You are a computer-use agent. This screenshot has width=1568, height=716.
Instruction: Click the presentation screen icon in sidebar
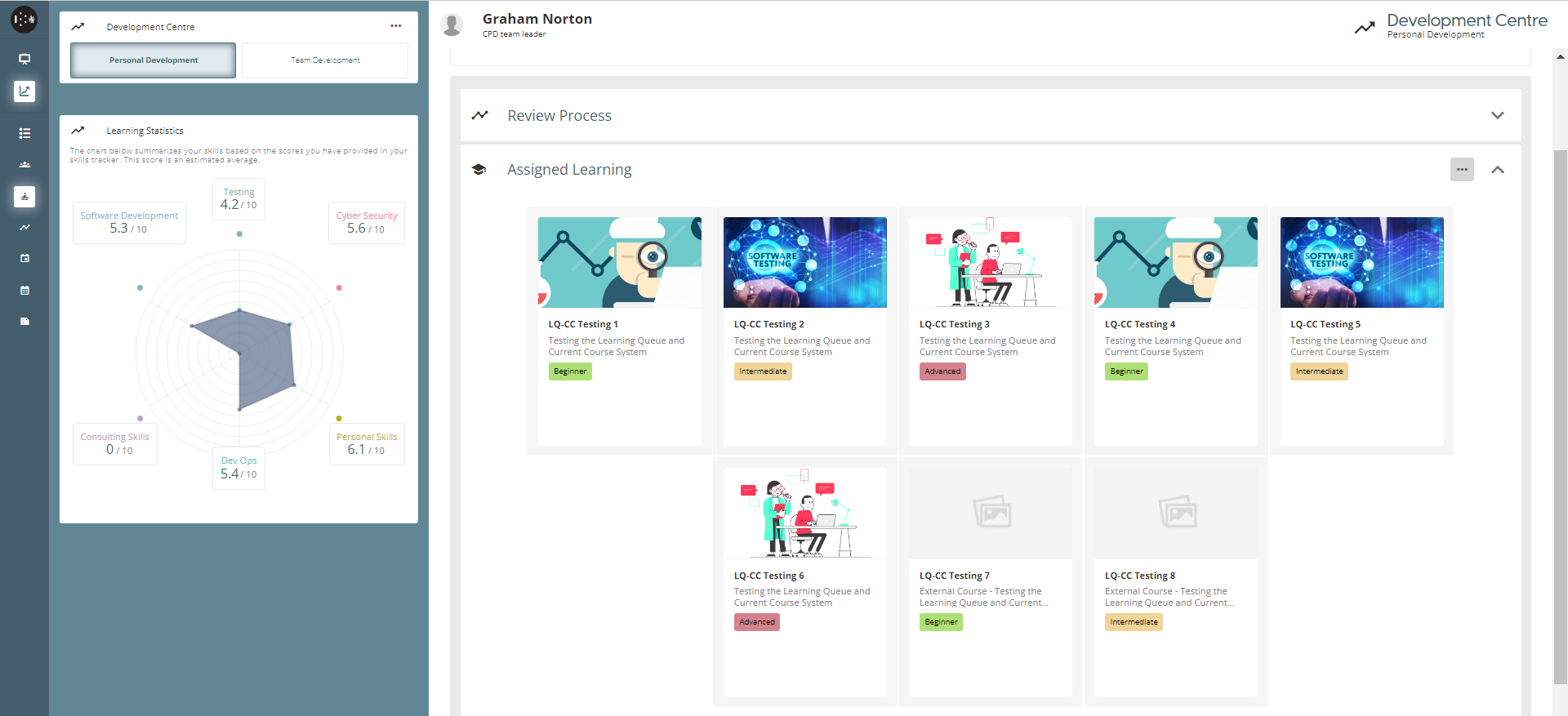point(24,59)
